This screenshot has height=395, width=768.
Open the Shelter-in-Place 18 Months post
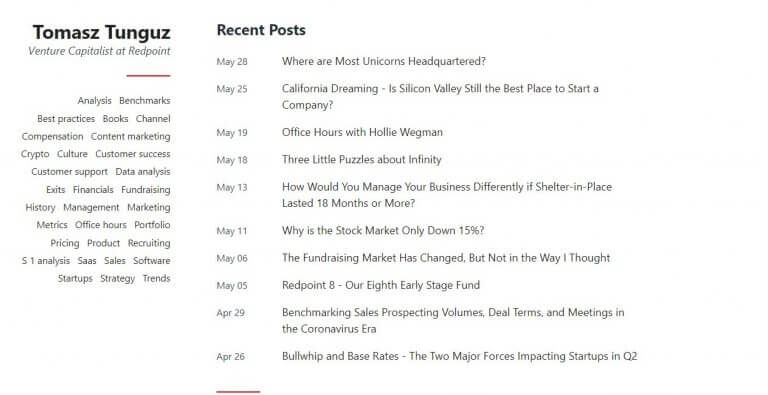pyautogui.click(x=447, y=195)
